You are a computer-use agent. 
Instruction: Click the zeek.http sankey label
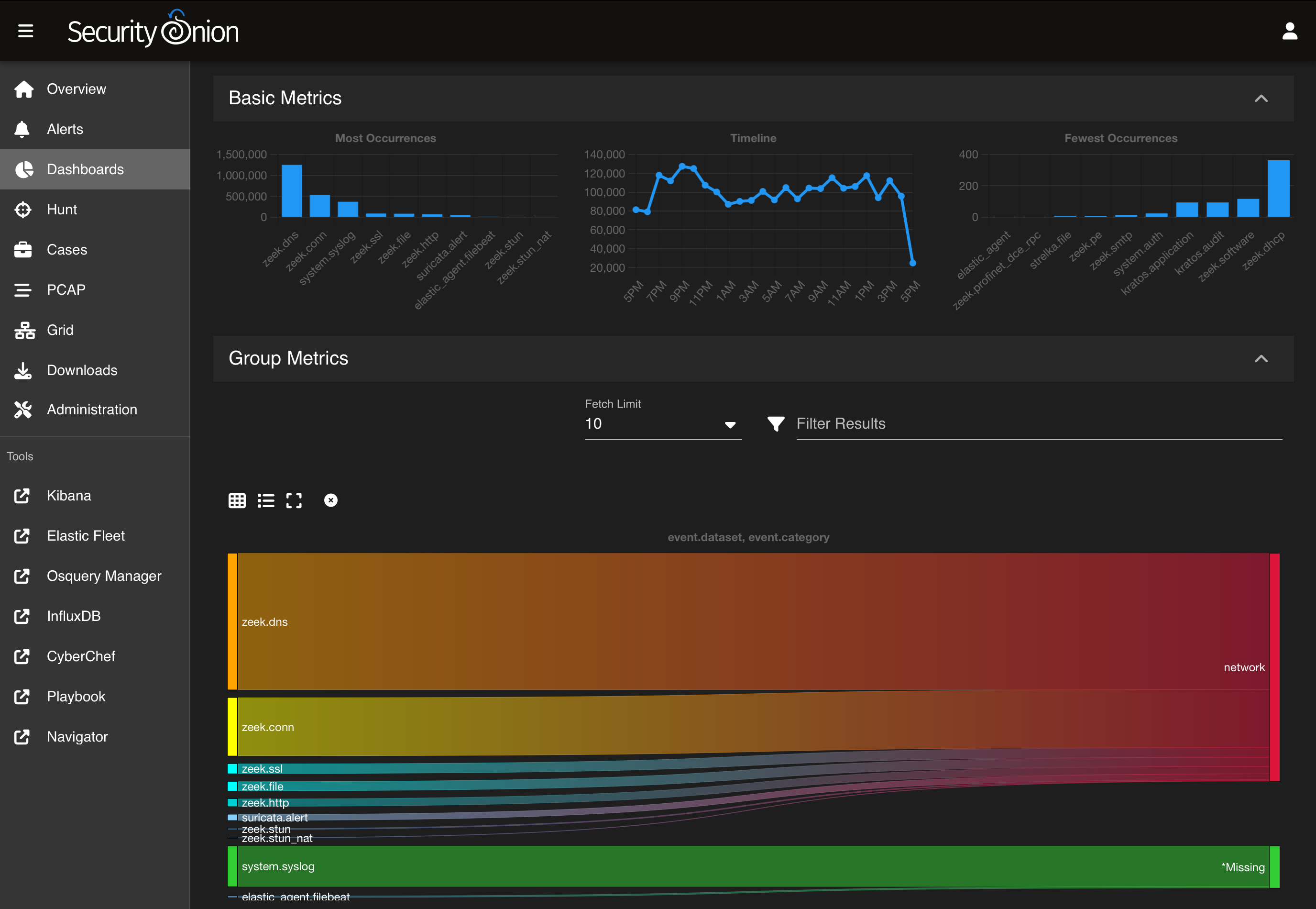[x=265, y=802]
